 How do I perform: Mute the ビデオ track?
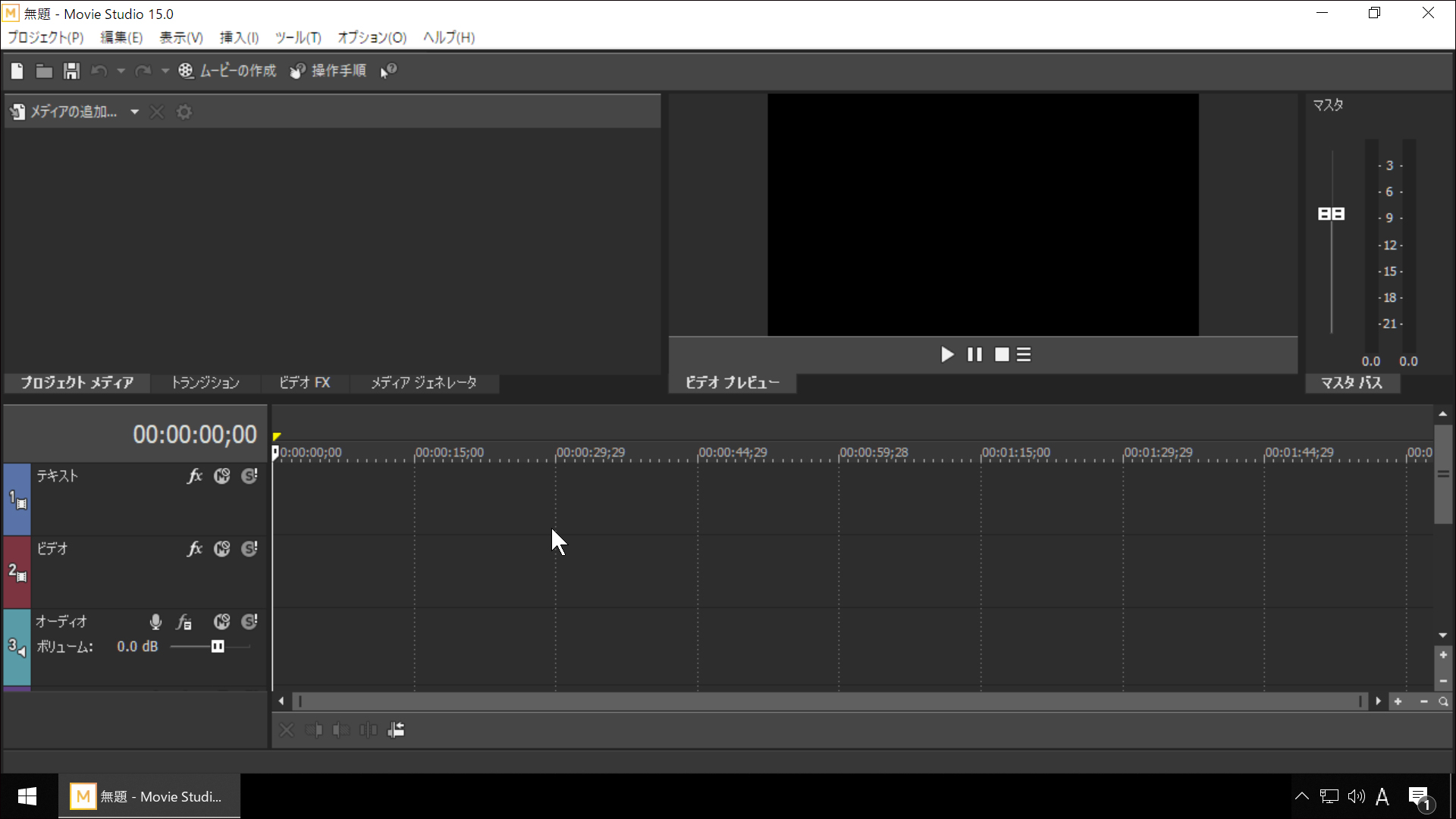tap(221, 548)
